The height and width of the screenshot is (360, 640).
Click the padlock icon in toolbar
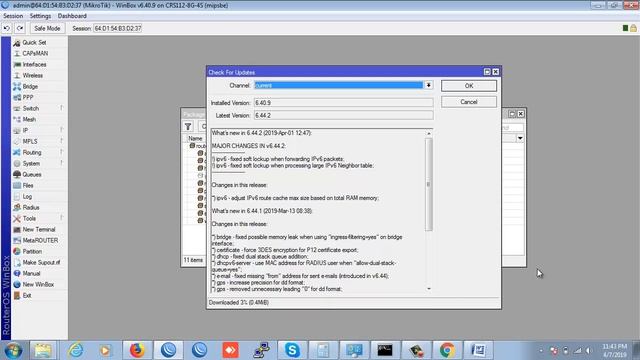633,28
